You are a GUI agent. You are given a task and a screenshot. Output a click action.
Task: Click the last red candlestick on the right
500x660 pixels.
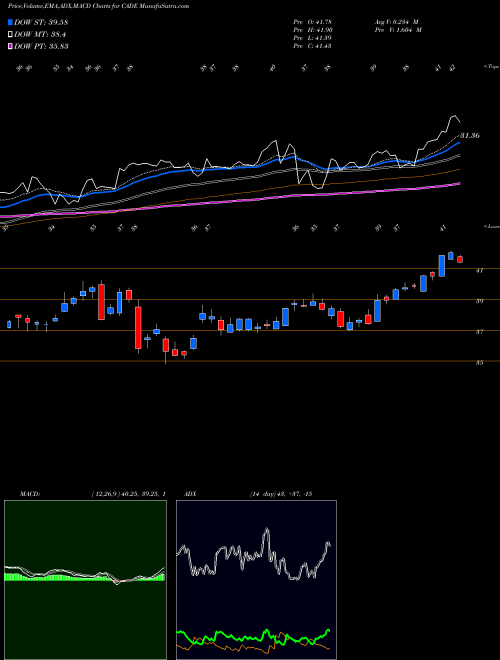(460, 259)
